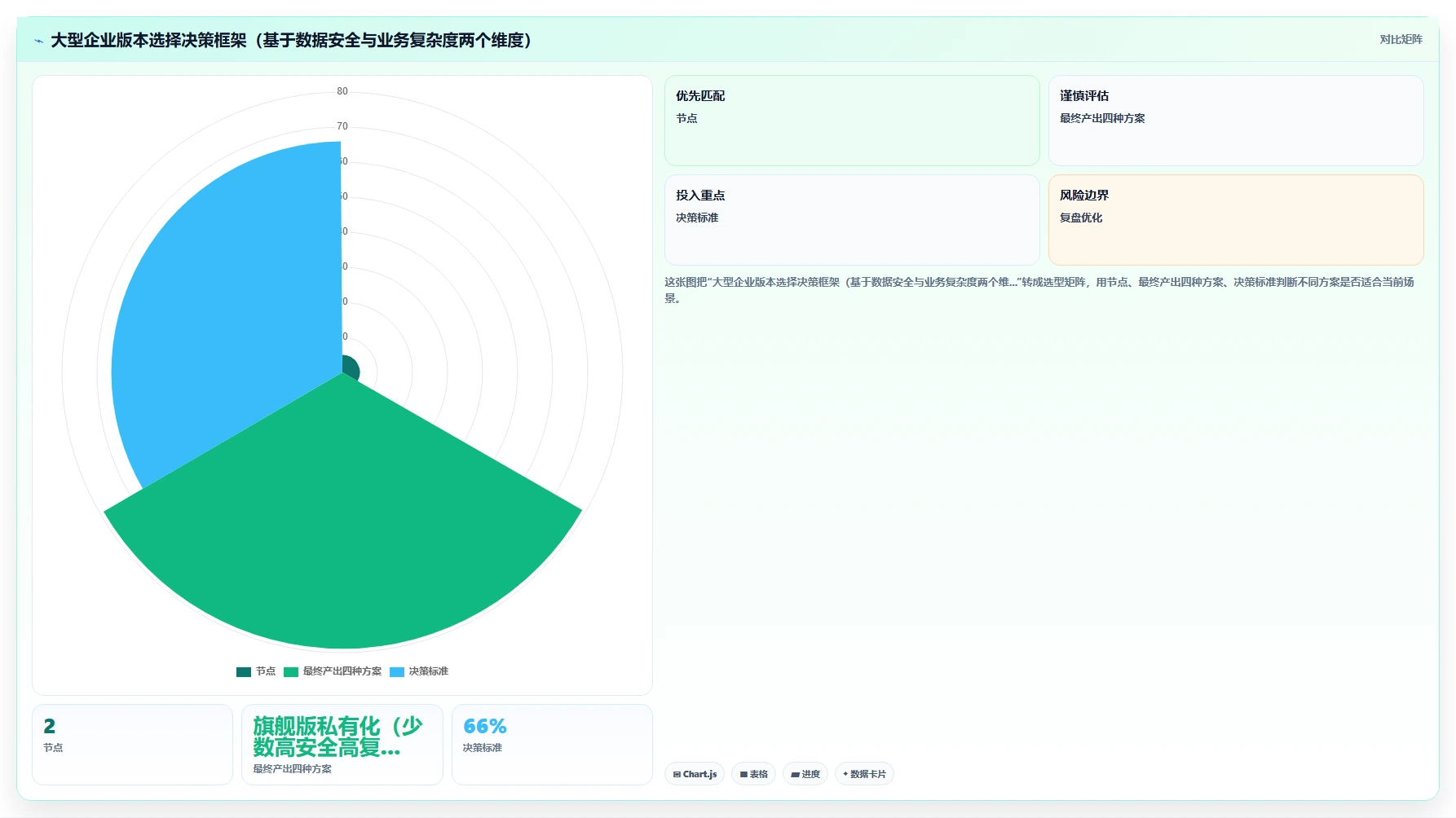Screen dimensions: 1456x818
Task: Toggle the 最终产出四种方案 legend swatch
Action: [291, 672]
